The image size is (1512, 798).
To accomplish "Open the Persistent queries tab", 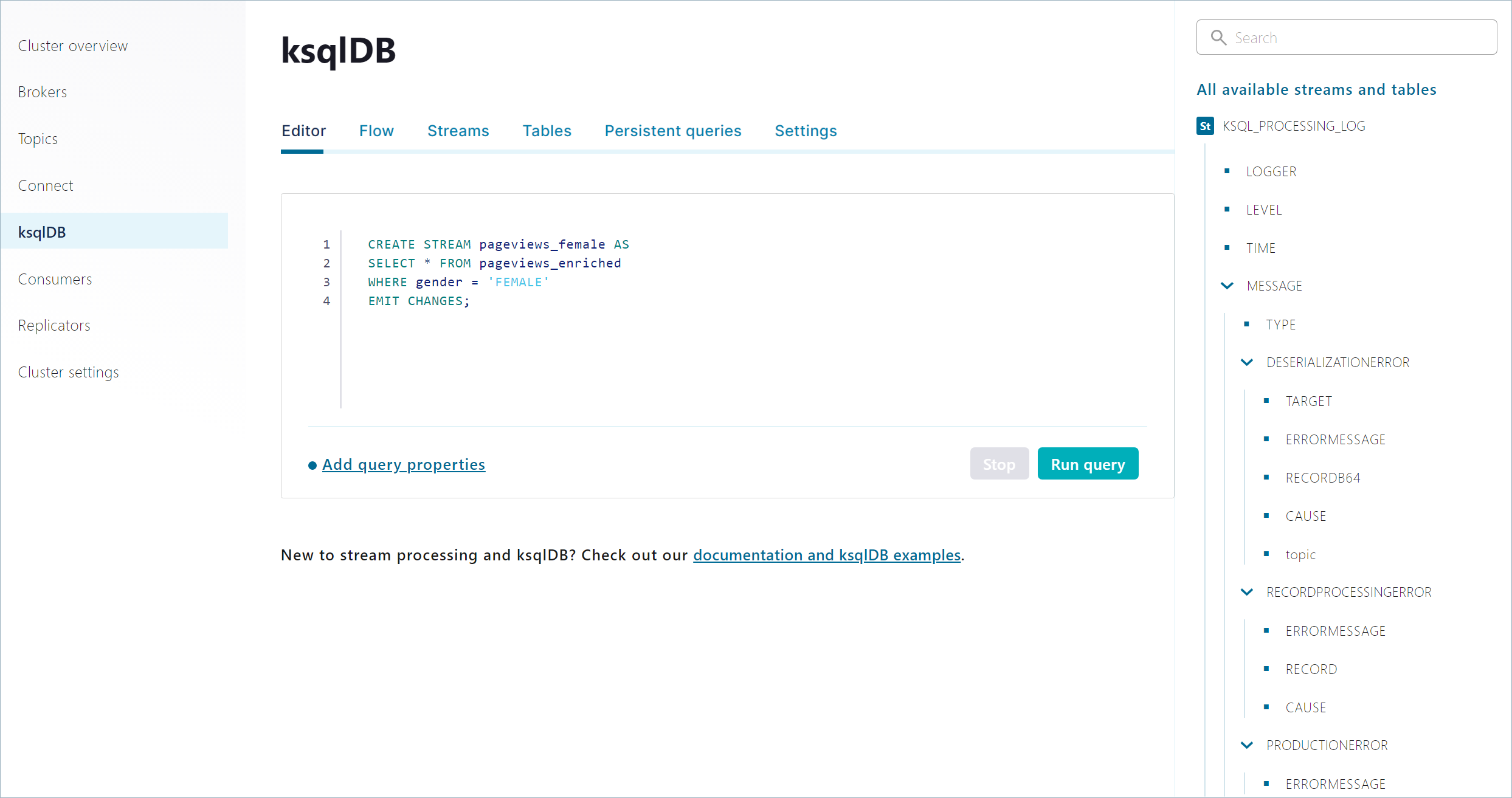I will 672,131.
